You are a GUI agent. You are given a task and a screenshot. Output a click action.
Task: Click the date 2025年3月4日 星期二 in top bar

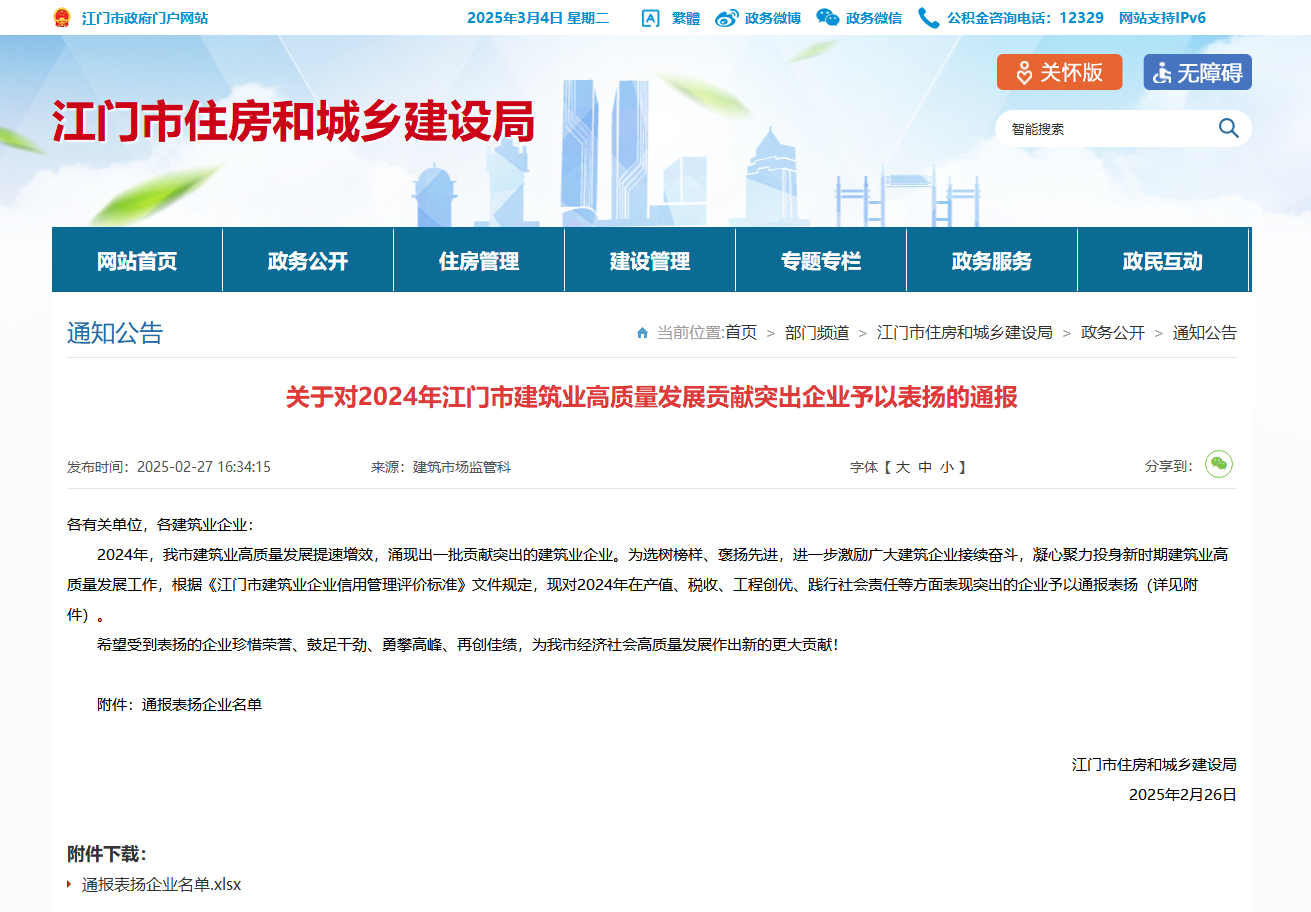tap(538, 18)
